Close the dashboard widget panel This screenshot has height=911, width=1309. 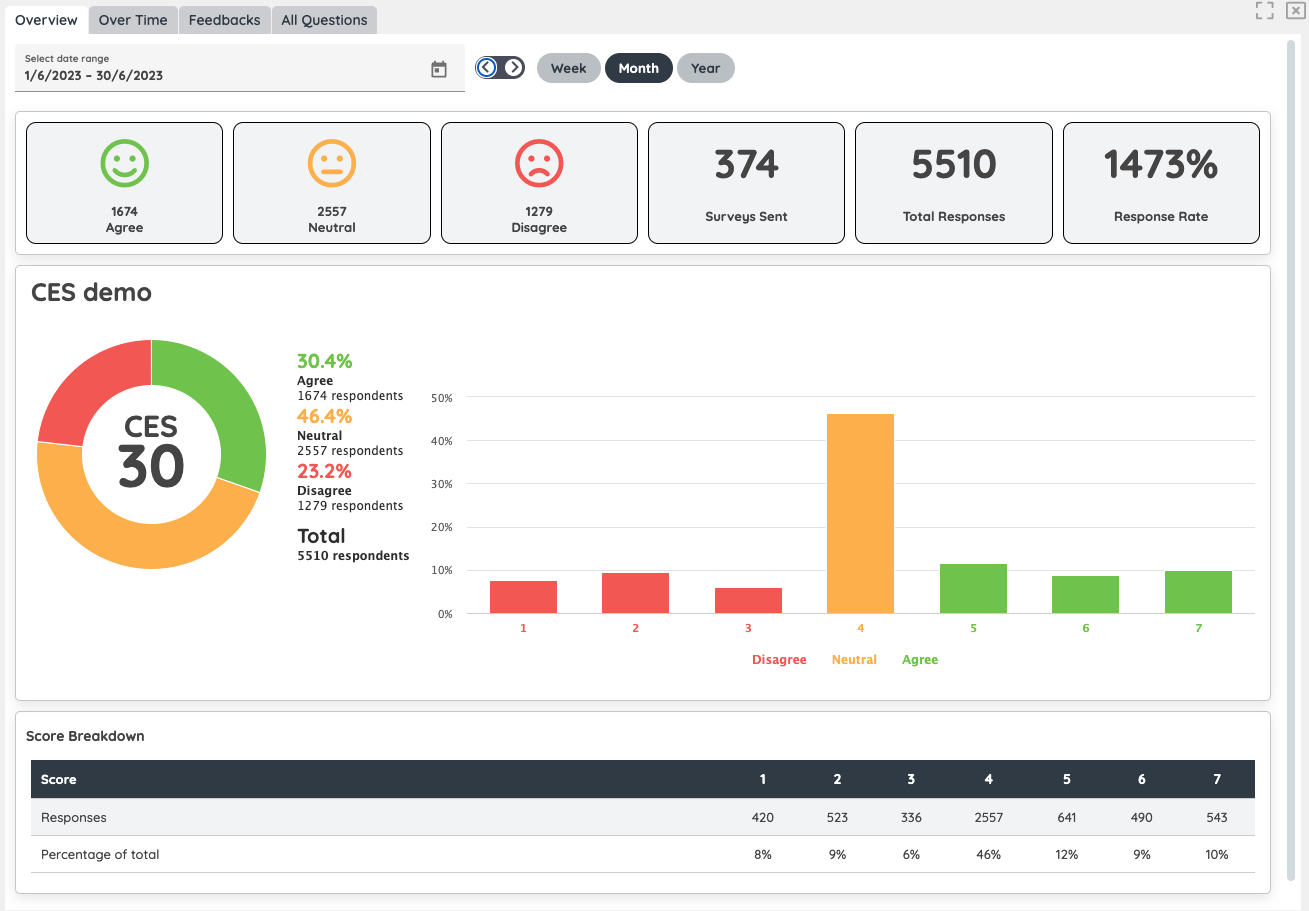coord(1295,11)
